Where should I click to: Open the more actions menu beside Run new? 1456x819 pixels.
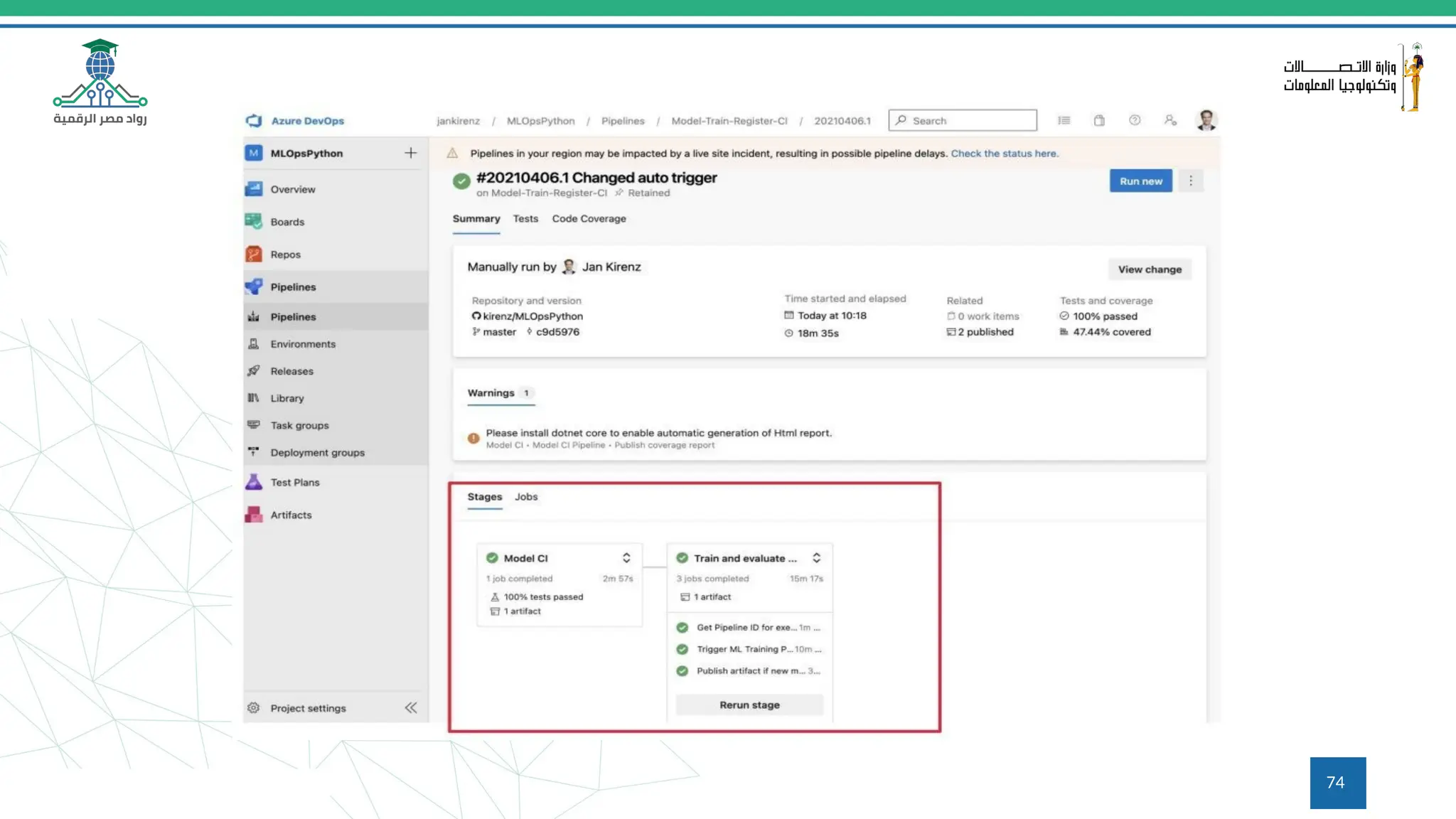click(x=1191, y=181)
